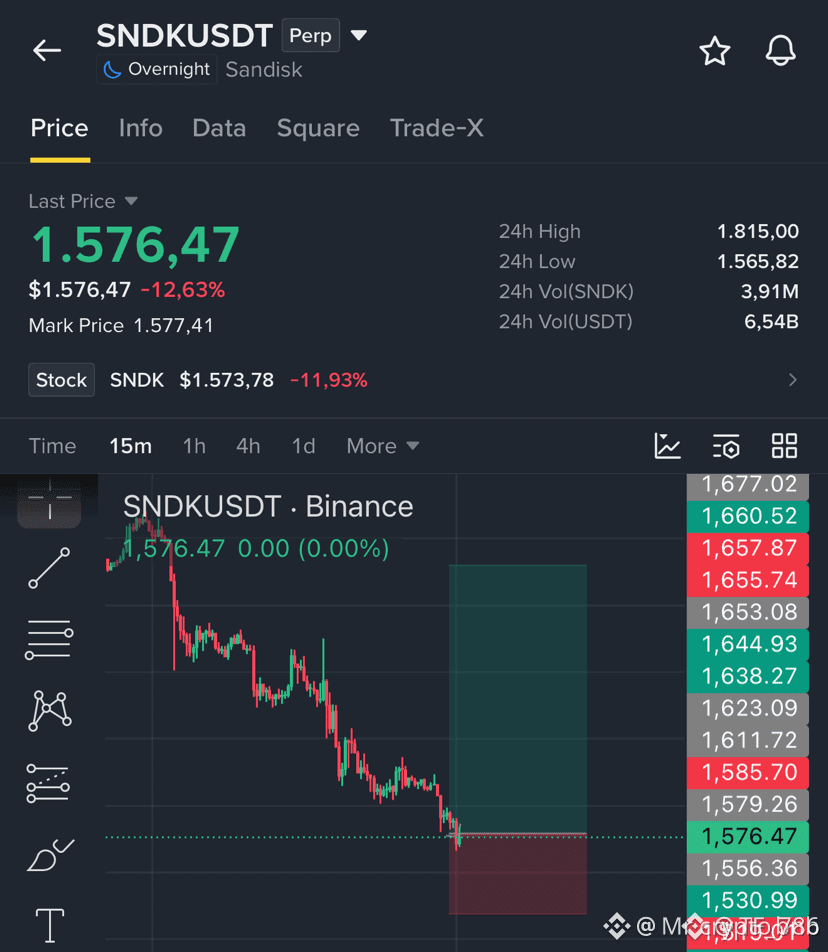
Task: Open chart settings icon
Action: tap(726, 446)
